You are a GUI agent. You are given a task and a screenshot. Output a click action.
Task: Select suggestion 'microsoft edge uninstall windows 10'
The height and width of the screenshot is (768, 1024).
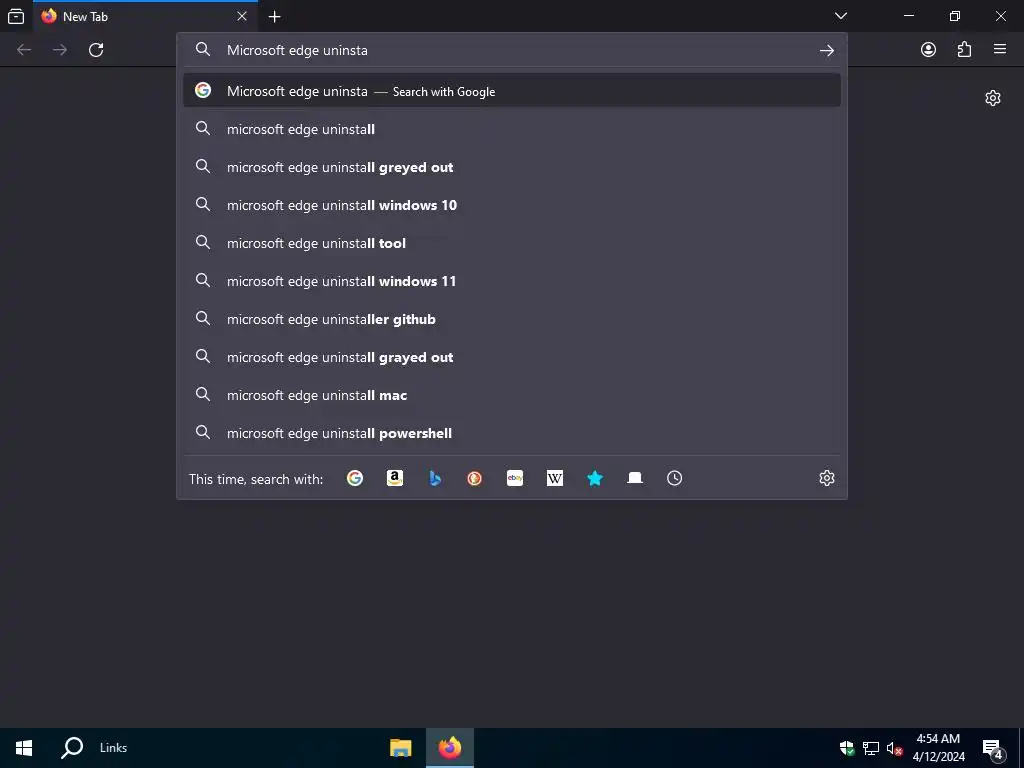(x=512, y=205)
